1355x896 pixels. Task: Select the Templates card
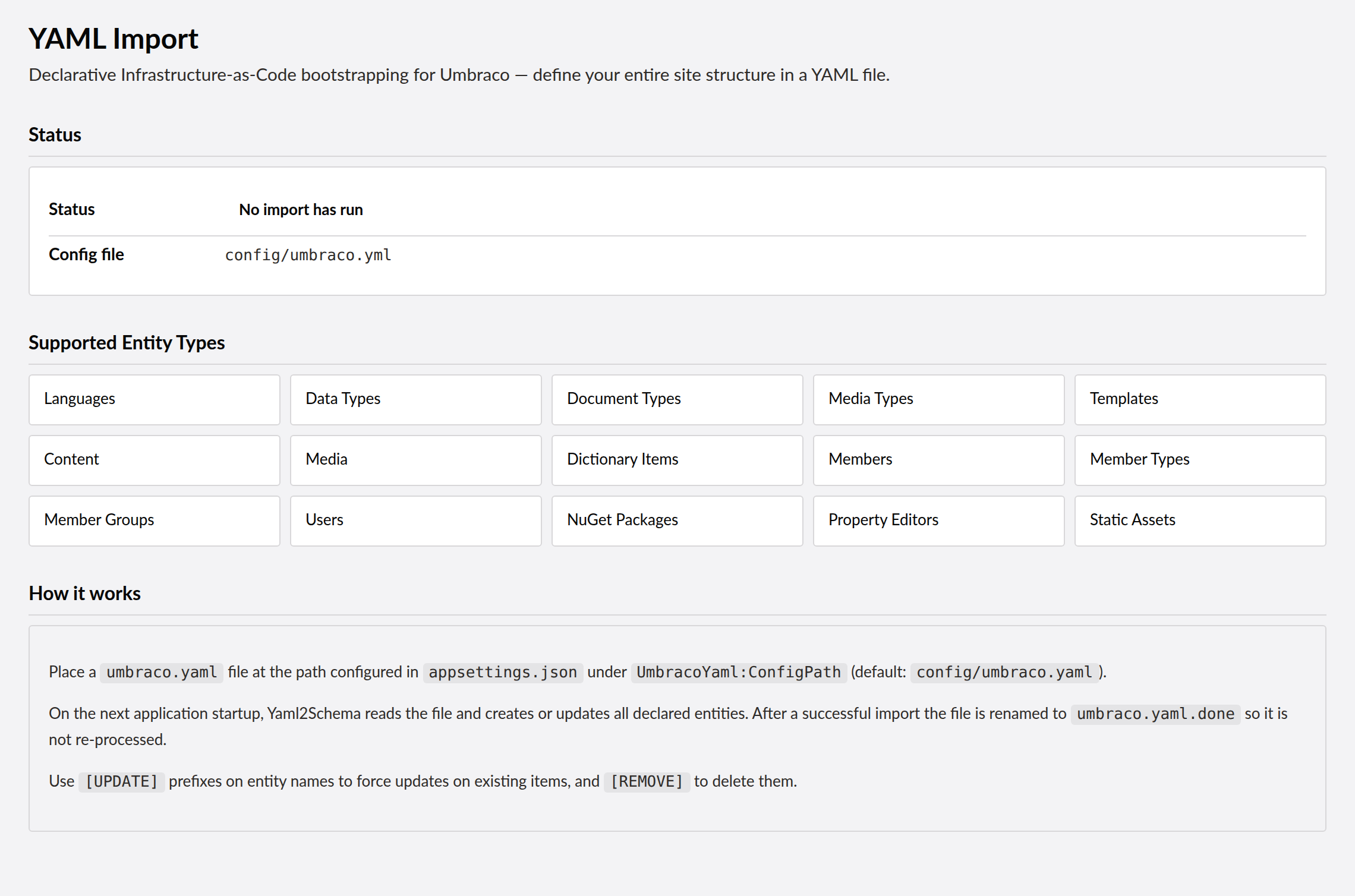(1200, 400)
